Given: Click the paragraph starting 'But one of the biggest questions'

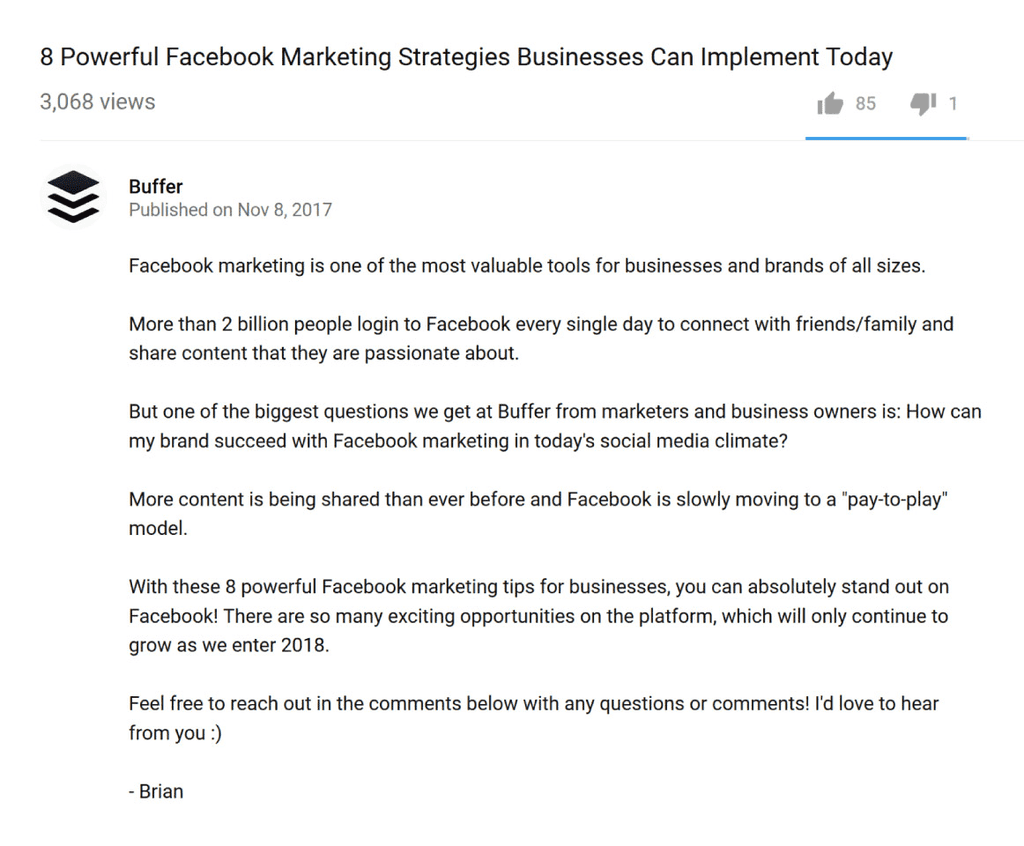Looking at the screenshot, I should point(555,426).
